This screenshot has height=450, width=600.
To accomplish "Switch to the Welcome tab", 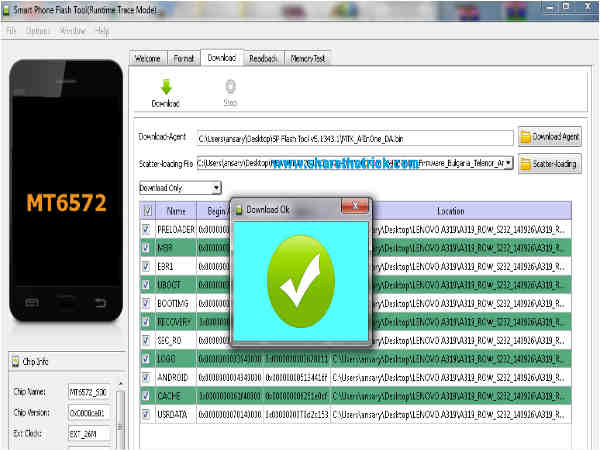I will click(x=148, y=59).
